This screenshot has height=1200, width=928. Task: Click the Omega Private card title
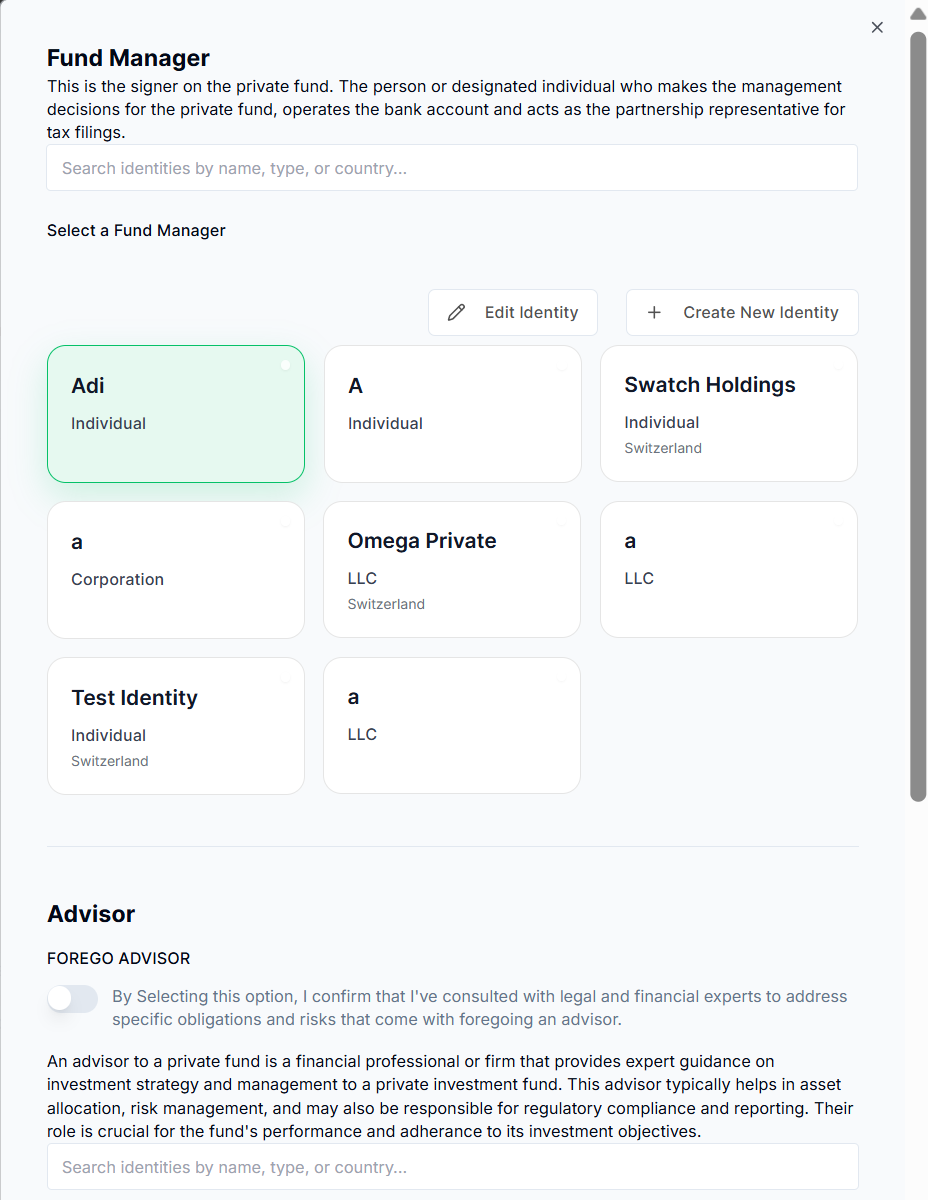coord(422,541)
